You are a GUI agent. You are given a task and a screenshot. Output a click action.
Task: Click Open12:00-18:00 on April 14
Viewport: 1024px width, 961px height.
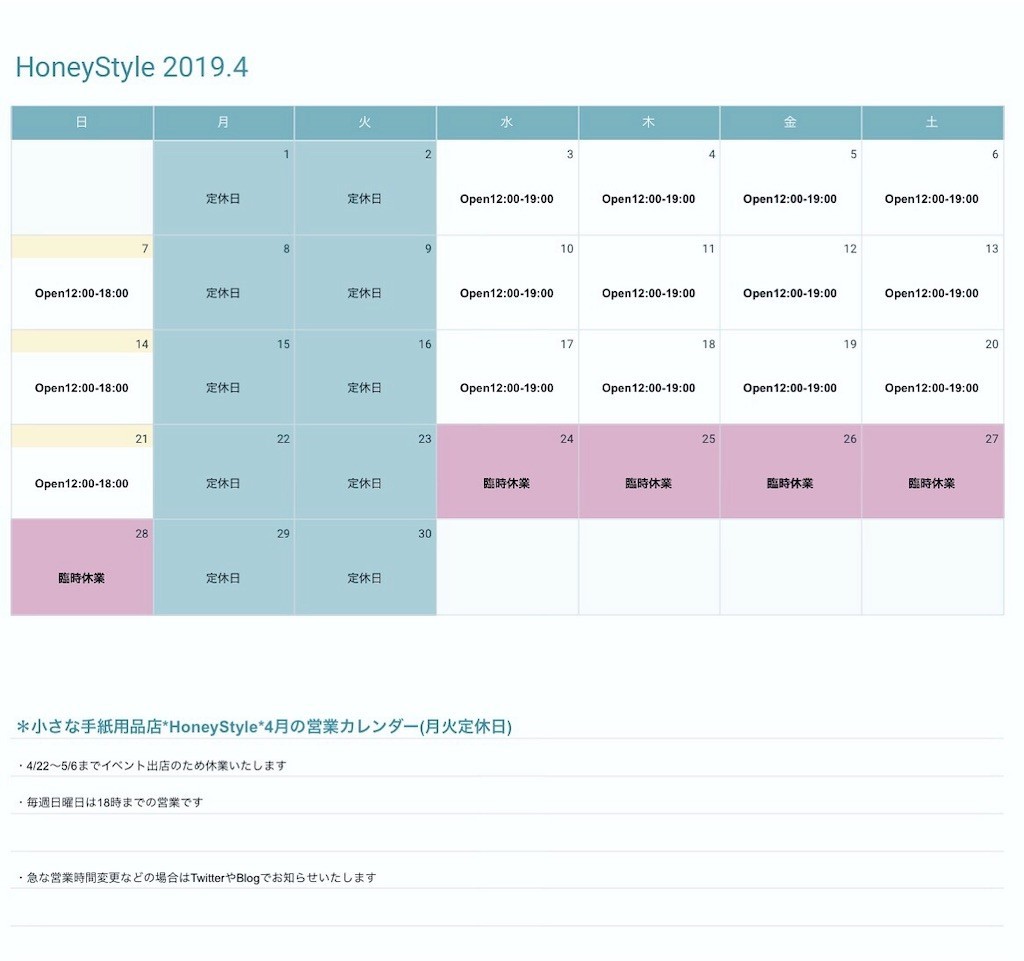coord(82,388)
